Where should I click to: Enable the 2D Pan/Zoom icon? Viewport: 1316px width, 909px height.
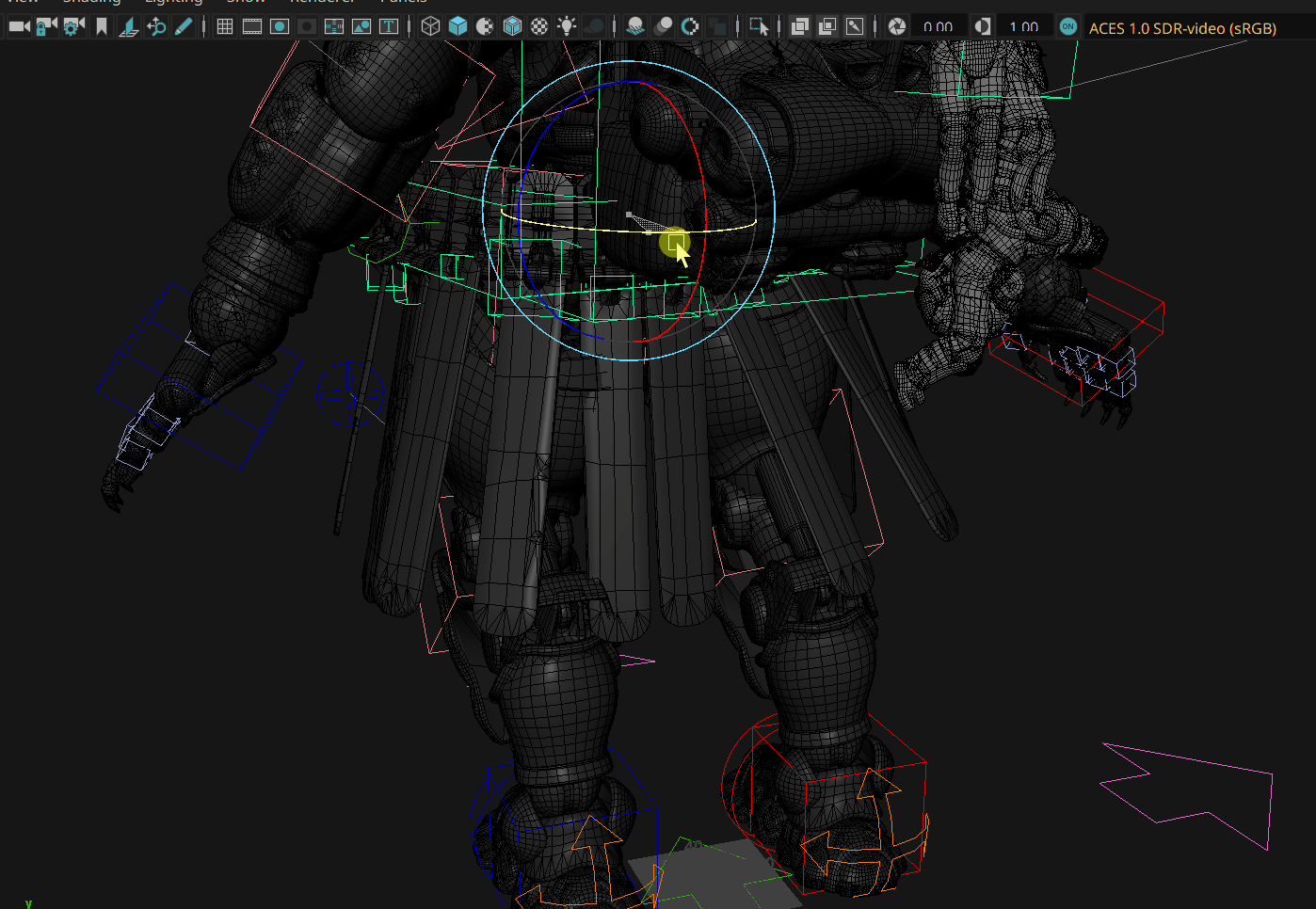tap(156, 26)
